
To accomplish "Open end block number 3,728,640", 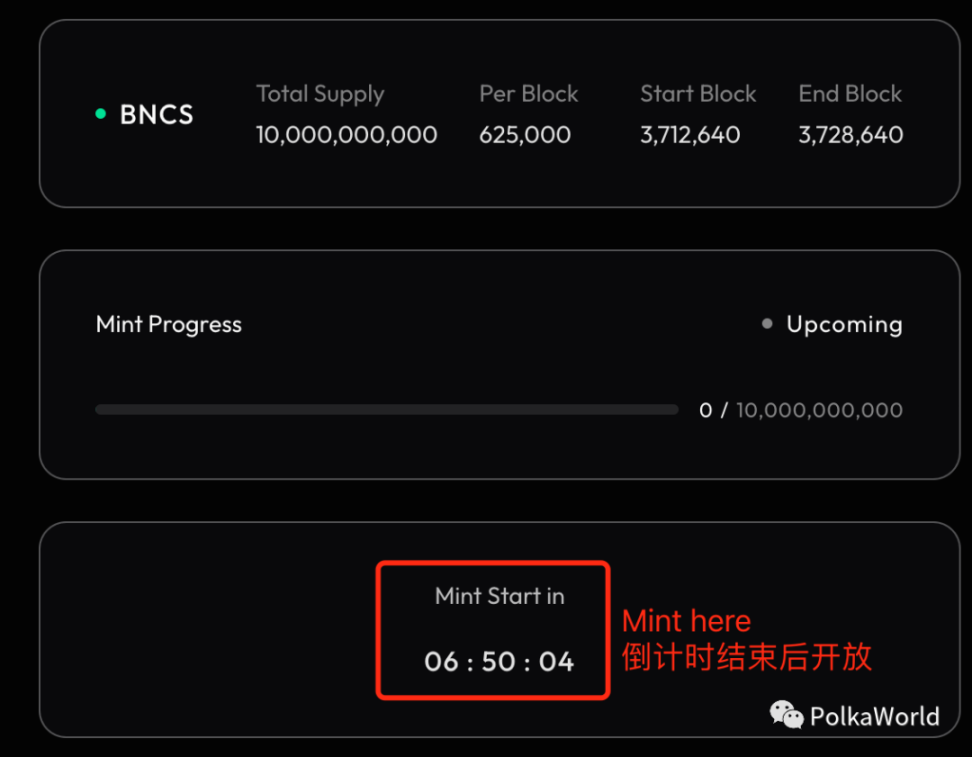I will click(x=850, y=135).
